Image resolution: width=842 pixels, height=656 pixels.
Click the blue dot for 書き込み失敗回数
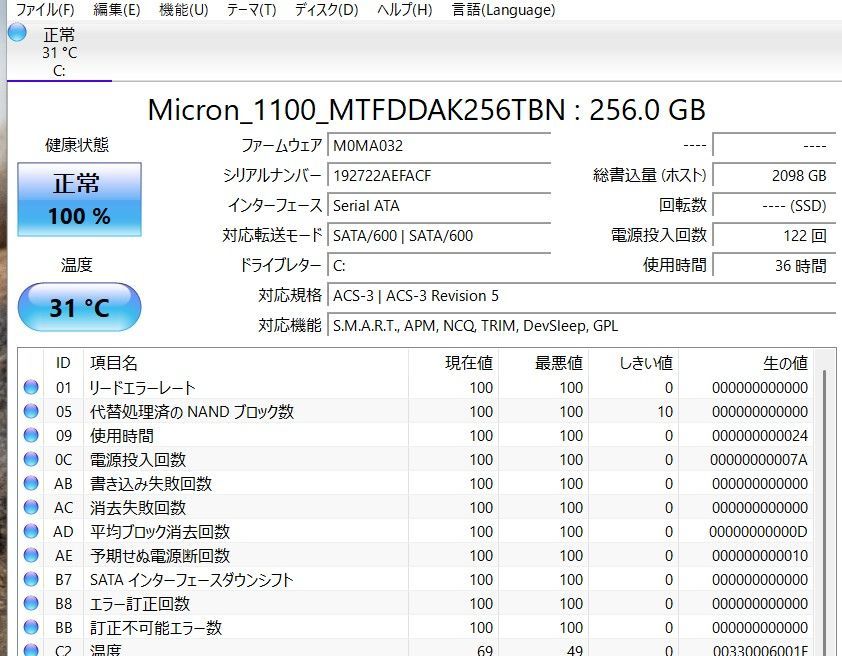(x=33, y=483)
